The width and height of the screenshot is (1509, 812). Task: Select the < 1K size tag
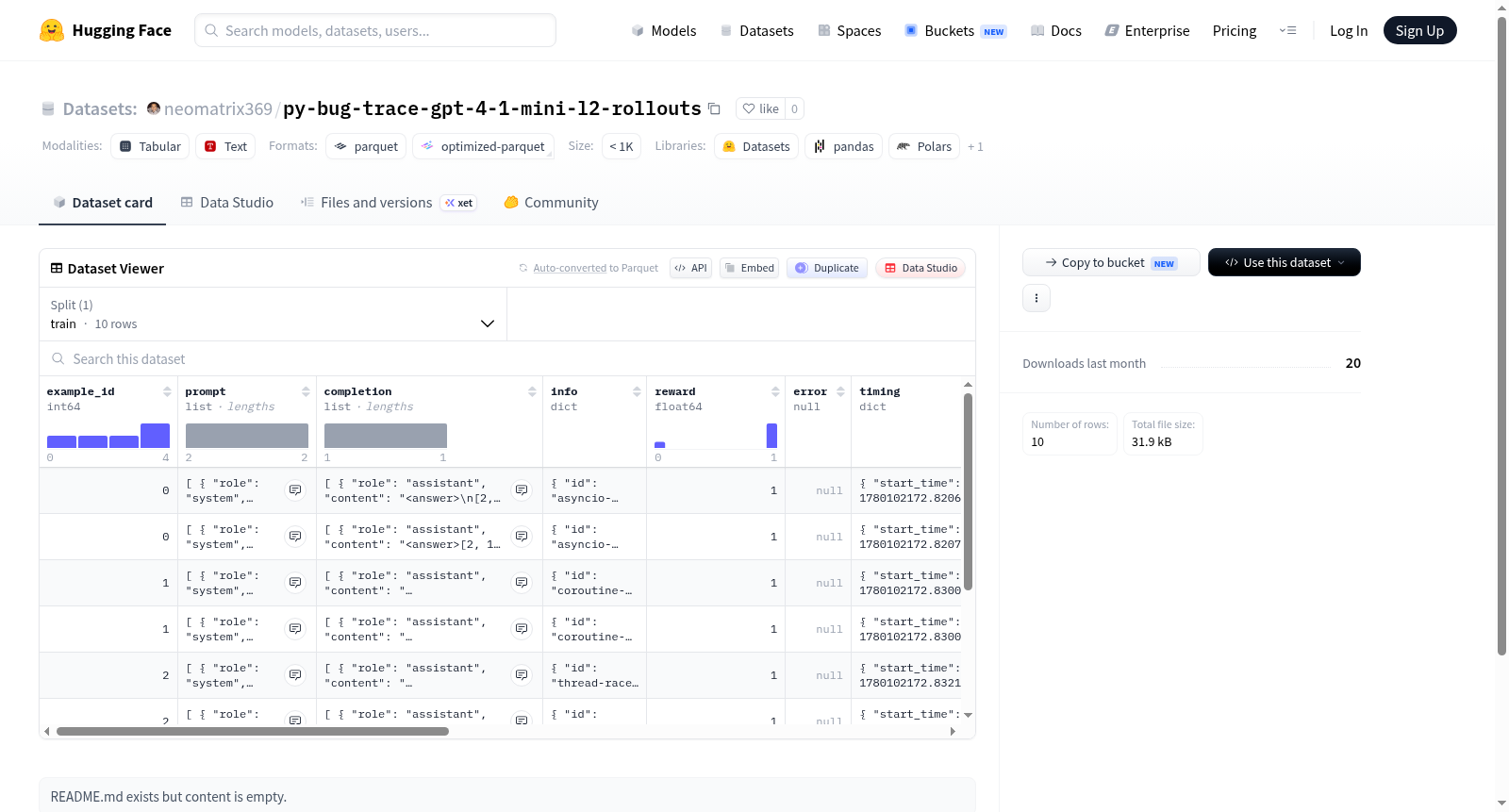tap(622, 146)
